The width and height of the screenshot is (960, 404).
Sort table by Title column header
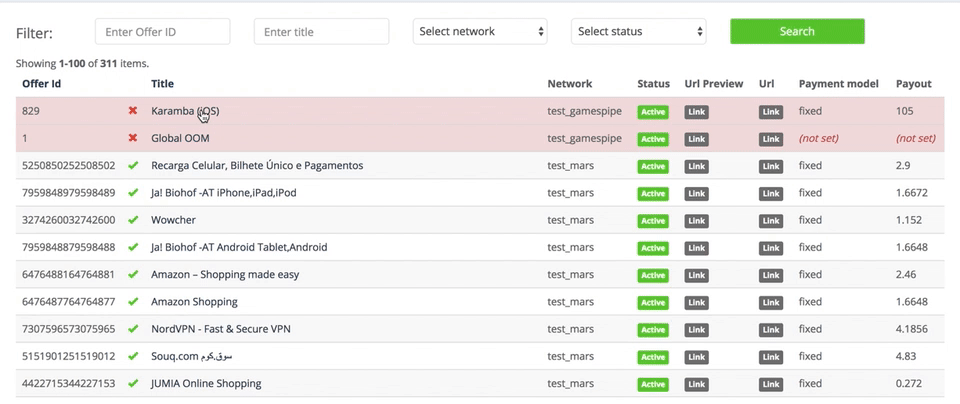click(162, 84)
